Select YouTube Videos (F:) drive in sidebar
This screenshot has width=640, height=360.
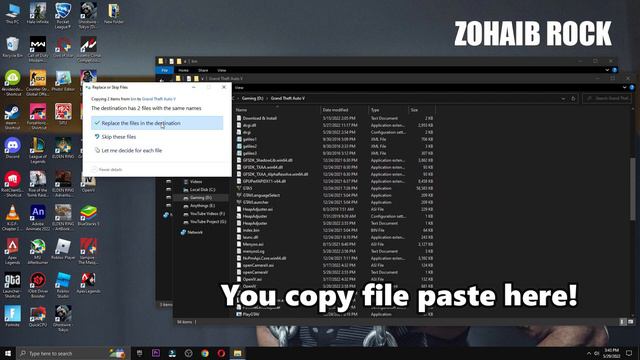(x=204, y=213)
